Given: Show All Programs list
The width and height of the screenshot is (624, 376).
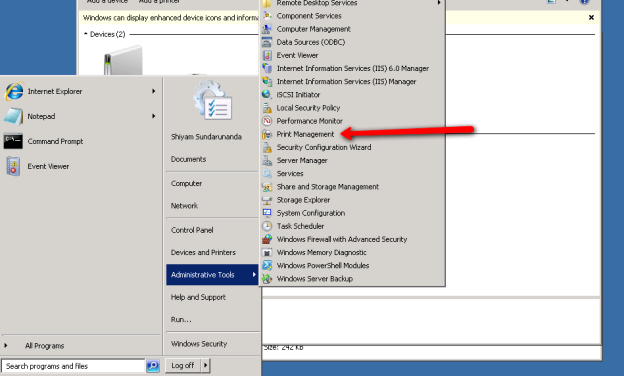Looking at the screenshot, I should click(44, 346).
